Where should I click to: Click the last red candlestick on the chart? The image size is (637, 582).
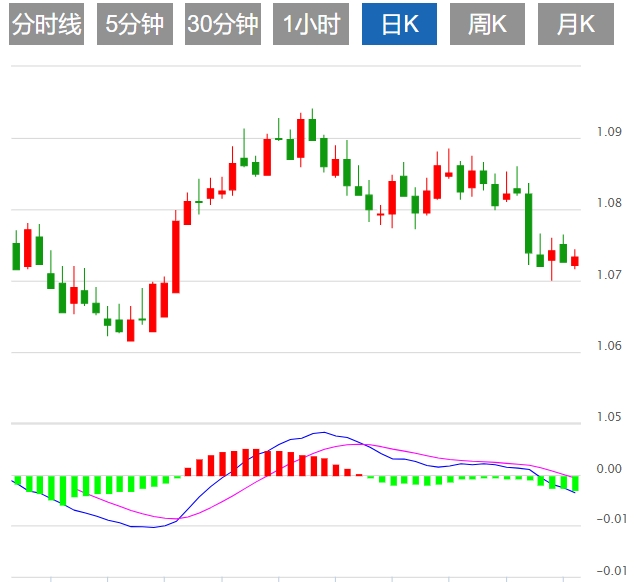click(575, 261)
